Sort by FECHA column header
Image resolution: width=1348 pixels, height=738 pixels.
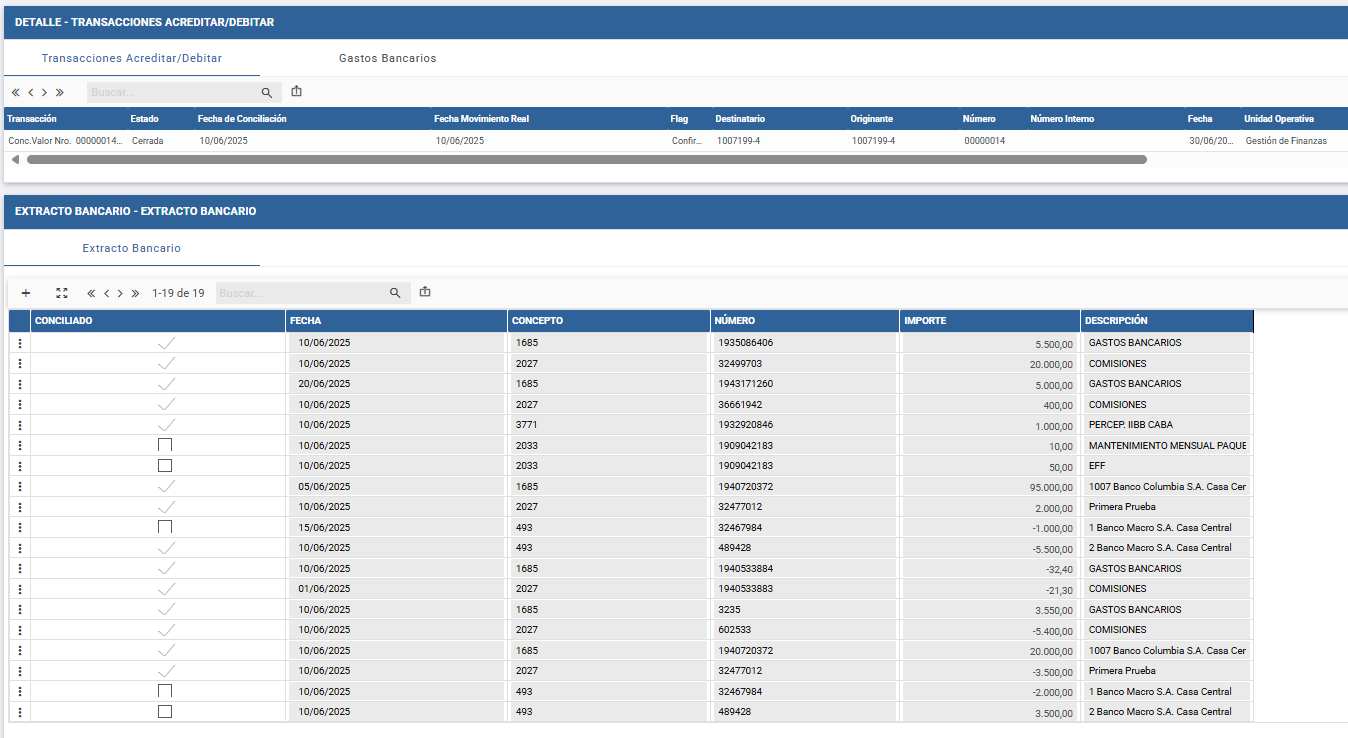tap(397, 321)
